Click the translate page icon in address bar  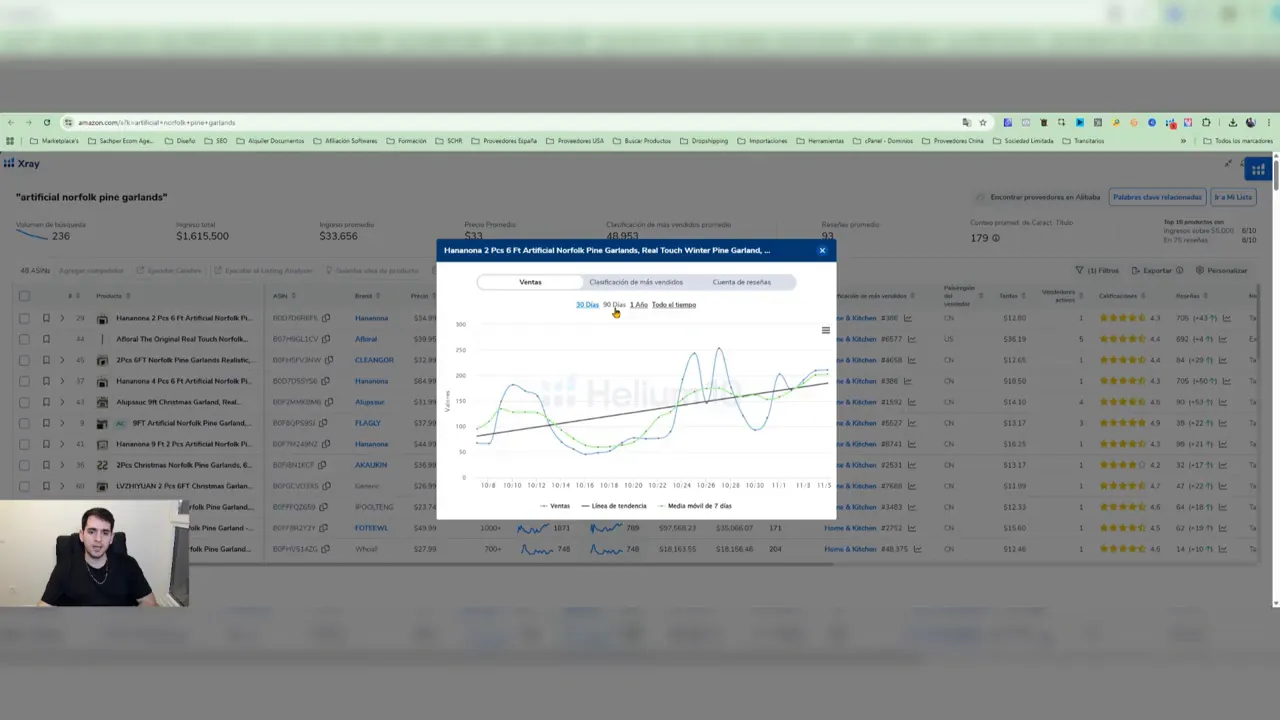966,122
